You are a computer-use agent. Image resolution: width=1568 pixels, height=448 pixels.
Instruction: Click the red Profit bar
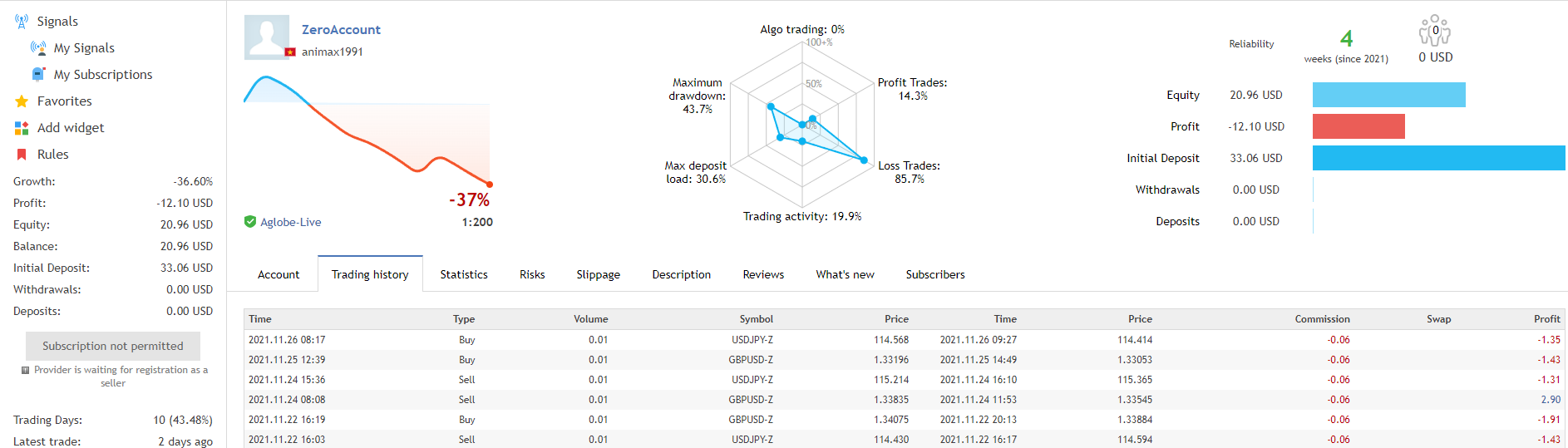(1358, 126)
